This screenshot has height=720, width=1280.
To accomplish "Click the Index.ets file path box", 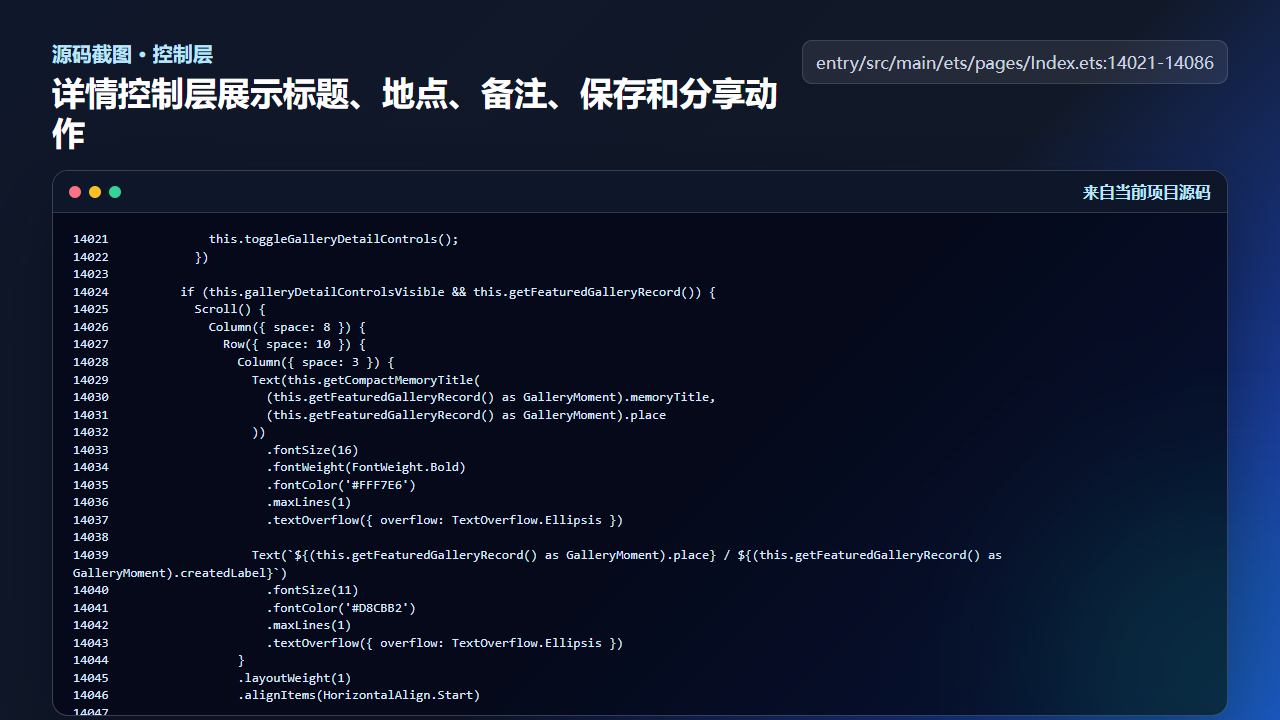I will [x=1015, y=62].
